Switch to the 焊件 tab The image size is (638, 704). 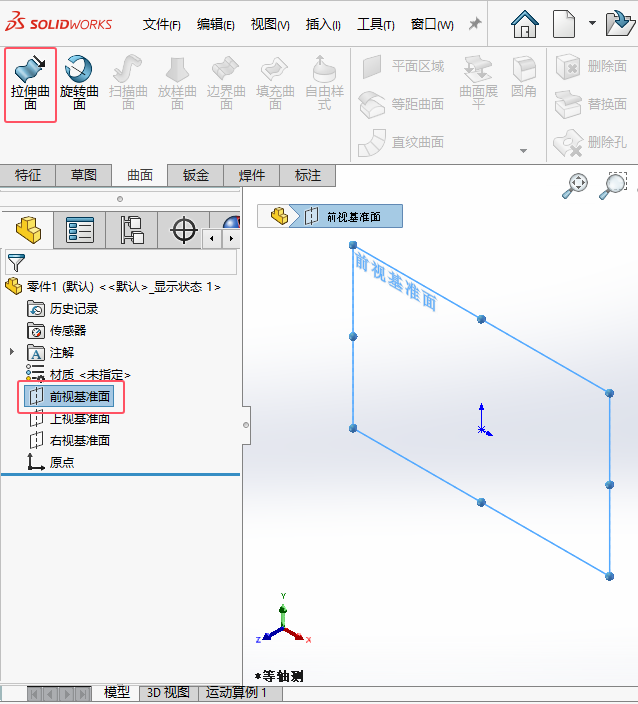click(x=251, y=175)
